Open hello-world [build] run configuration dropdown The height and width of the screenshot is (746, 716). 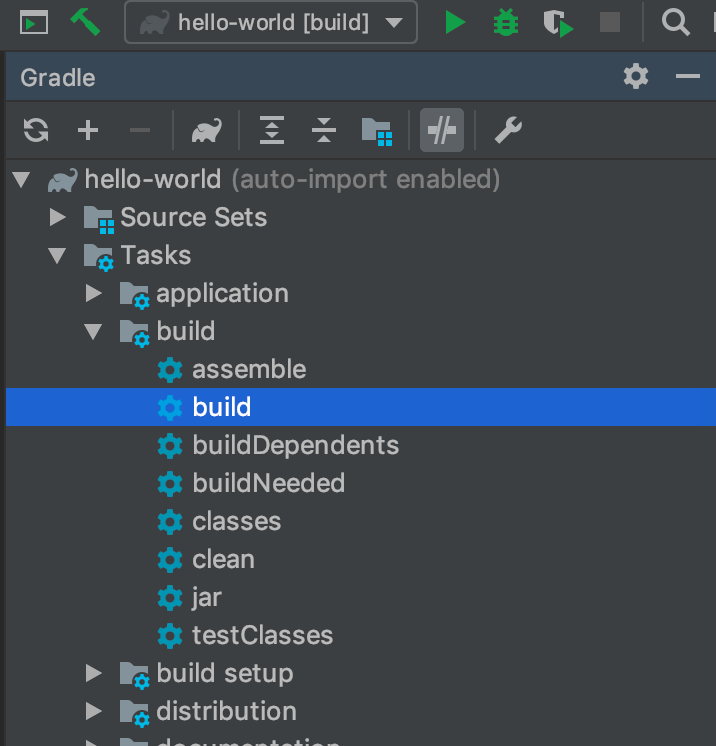tap(271, 22)
